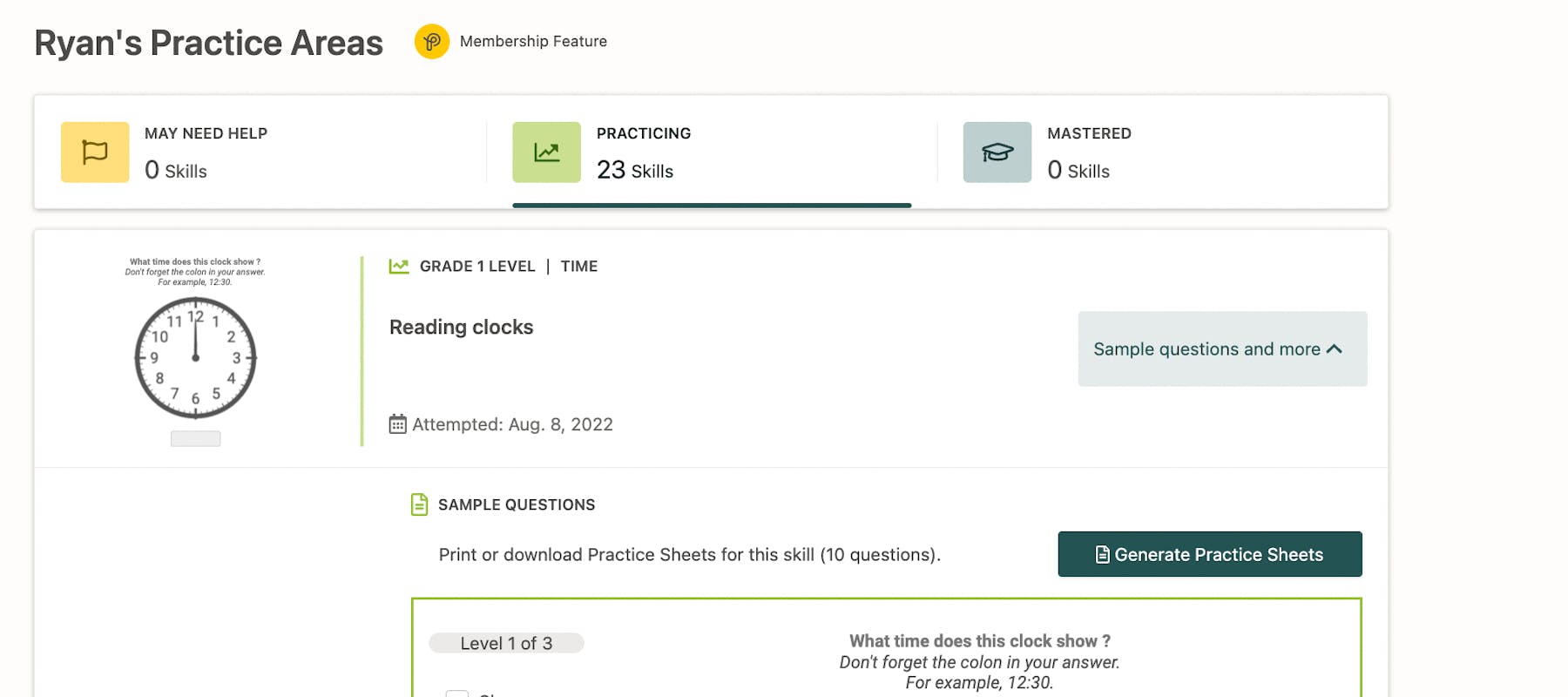Click the yellow Membership Feature badge icon
Image resolution: width=1568 pixels, height=697 pixels.
click(431, 42)
